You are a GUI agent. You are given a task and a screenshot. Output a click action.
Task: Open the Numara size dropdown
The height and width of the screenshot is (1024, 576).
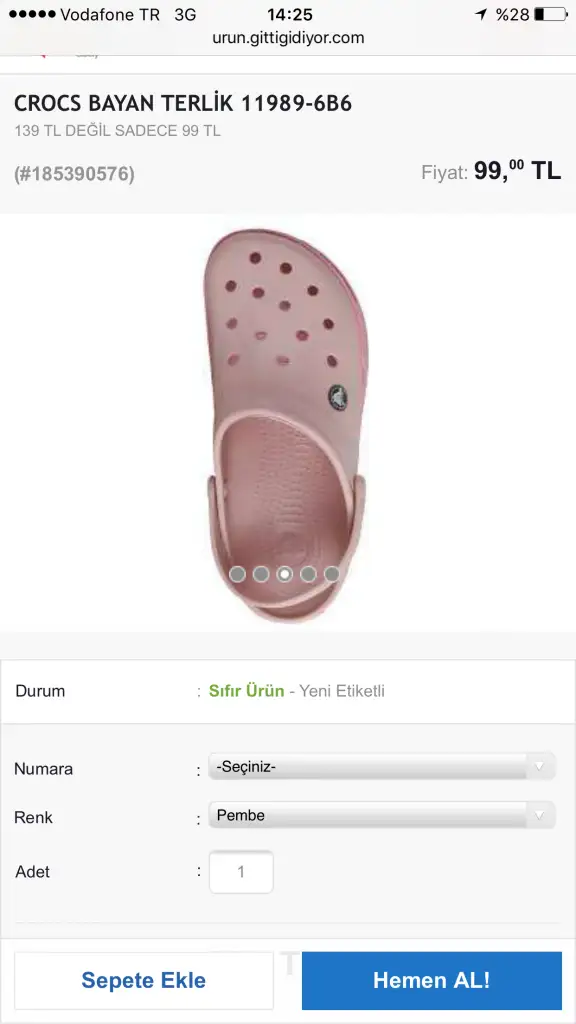click(382, 766)
